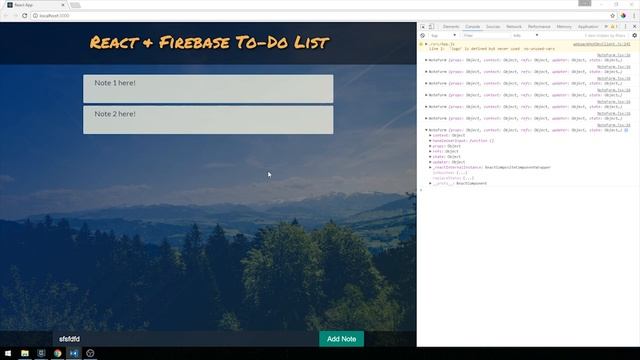Open the webpackHotDevClient.js:241 source link
The width and height of the screenshot is (640, 360).
tap(601, 44)
